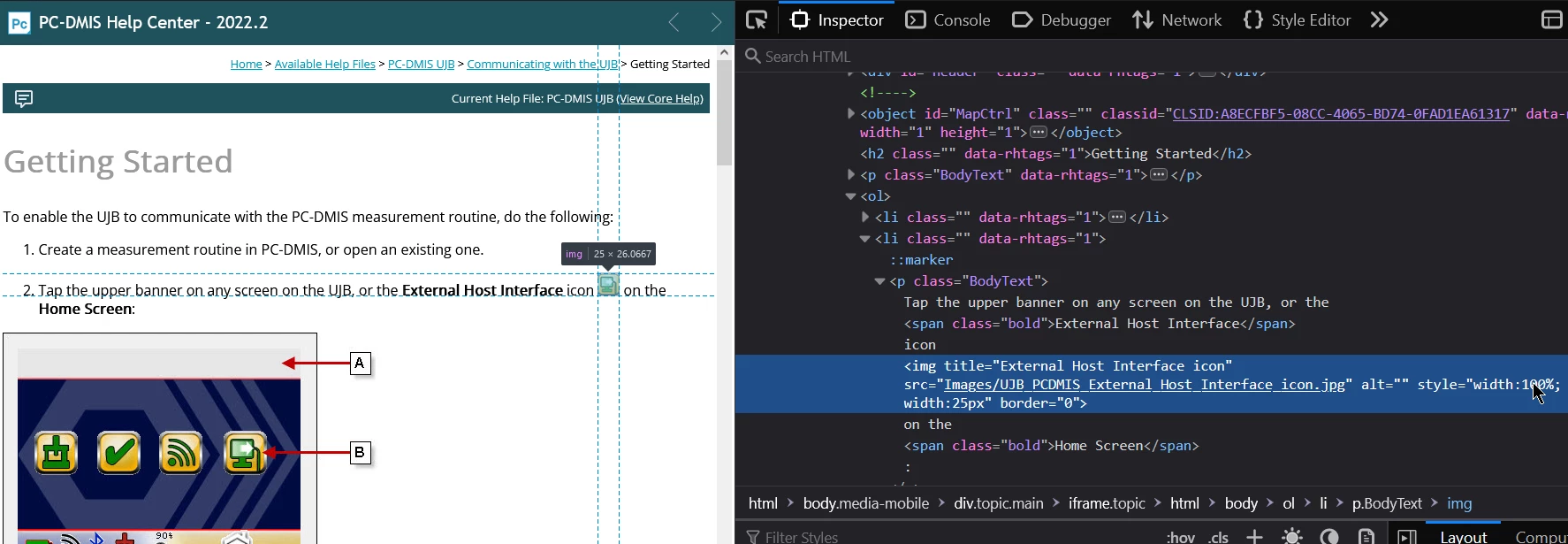Open the PC-DMIS UJB breadcrumb link
1568x544 pixels.
click(422, 64)
